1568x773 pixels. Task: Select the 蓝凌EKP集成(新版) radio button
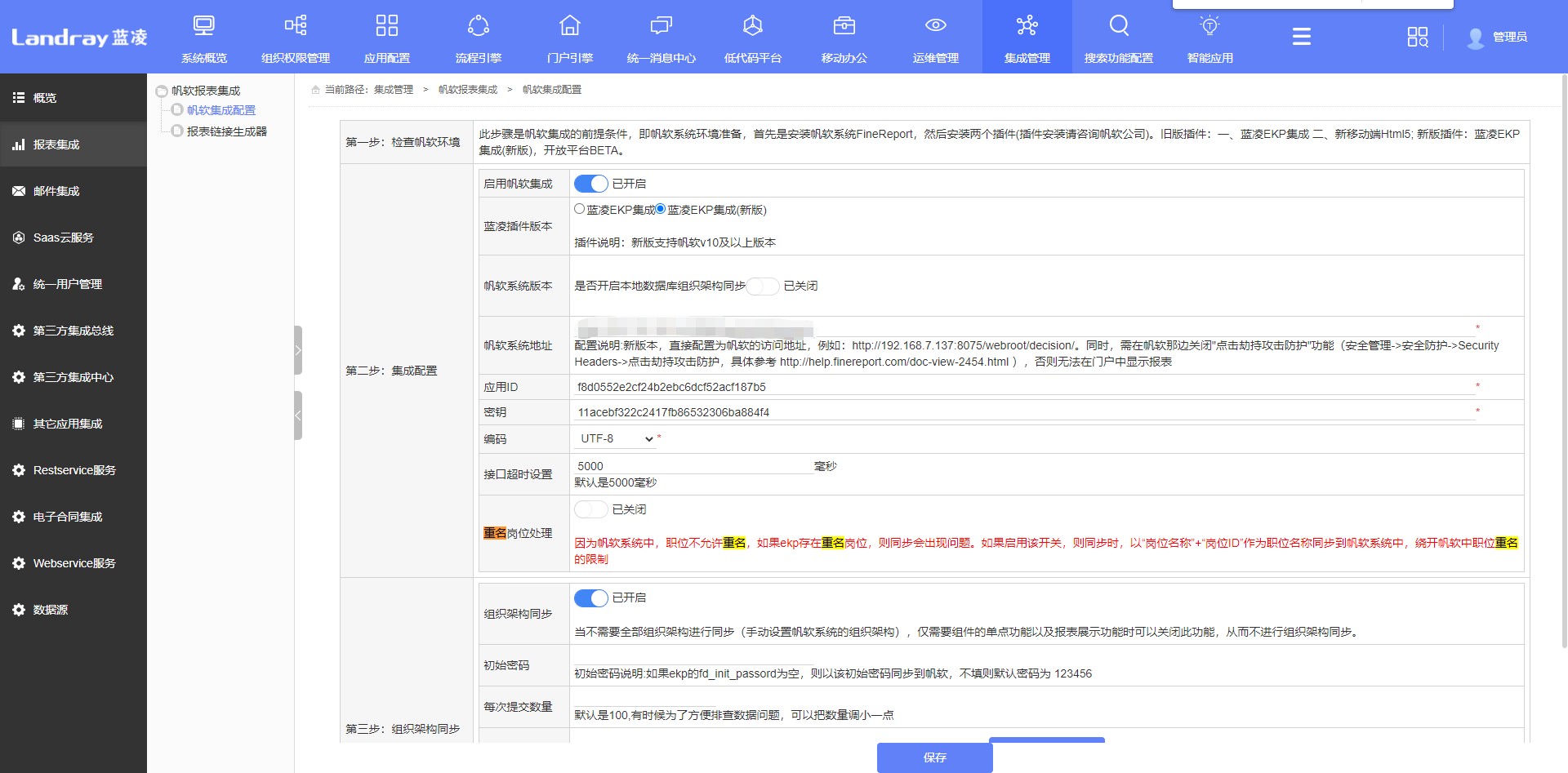661,209
